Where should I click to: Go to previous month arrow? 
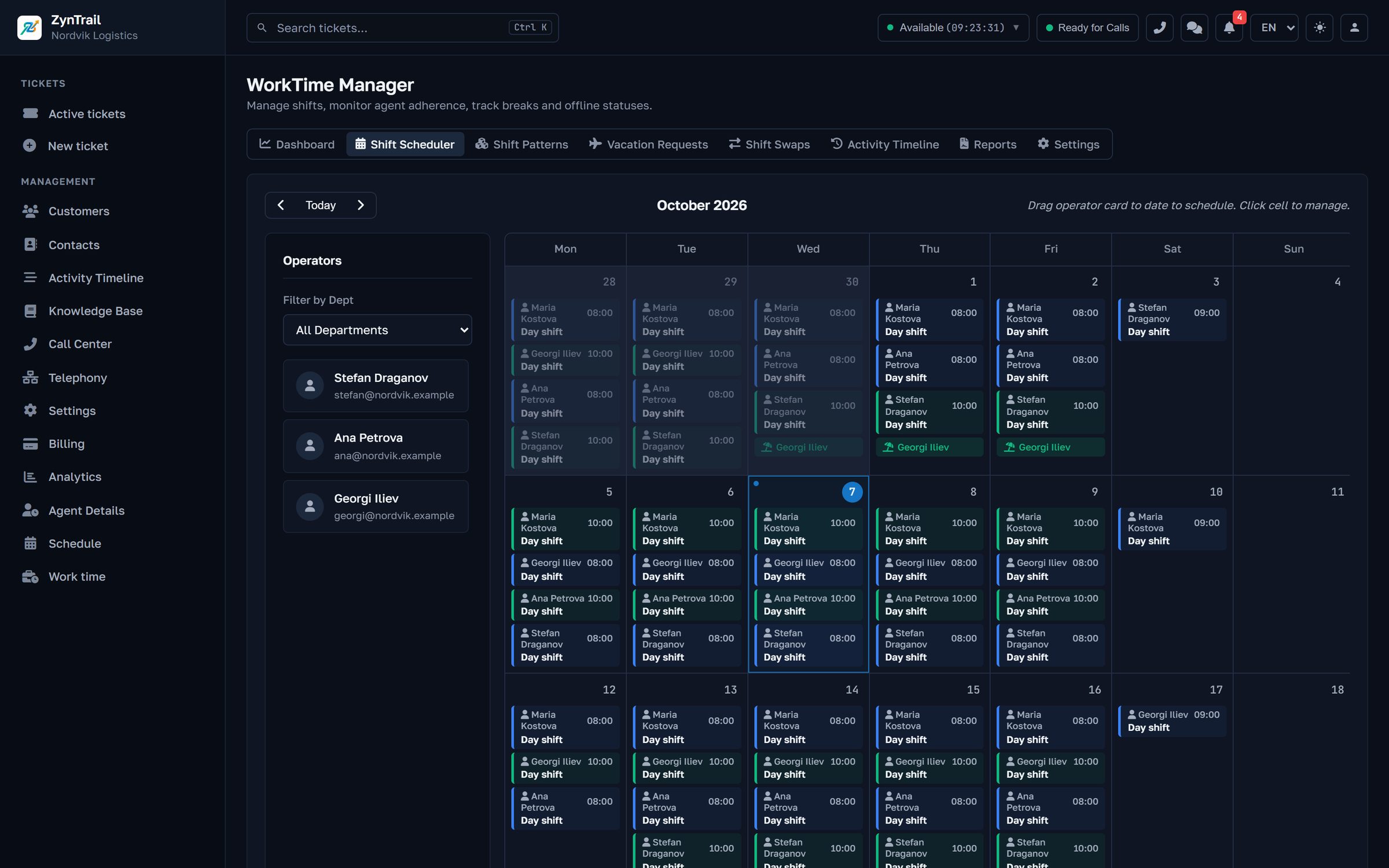pos(281,205)
